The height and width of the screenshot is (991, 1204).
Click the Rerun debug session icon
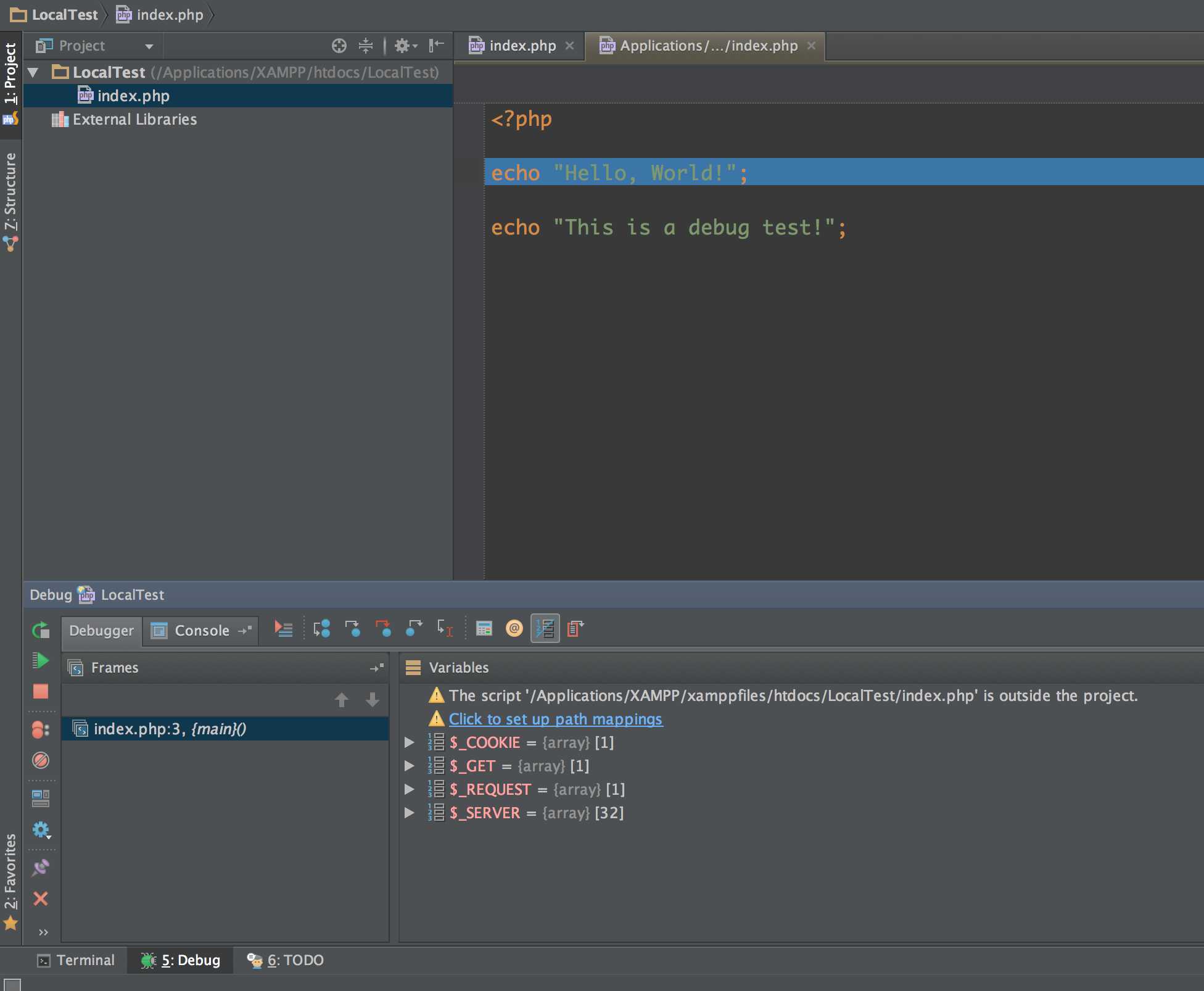(41, 630)
